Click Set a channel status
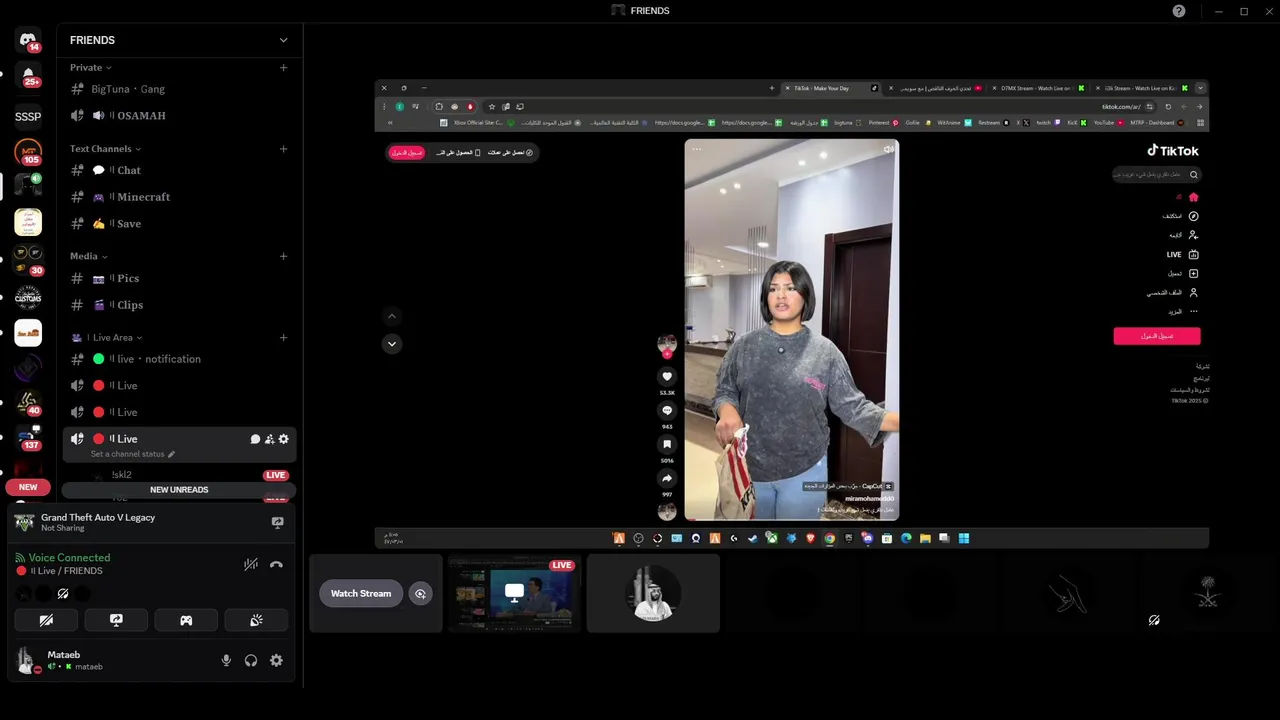Viewport: 1280px width, 720px height. click(x=127, y=454)
